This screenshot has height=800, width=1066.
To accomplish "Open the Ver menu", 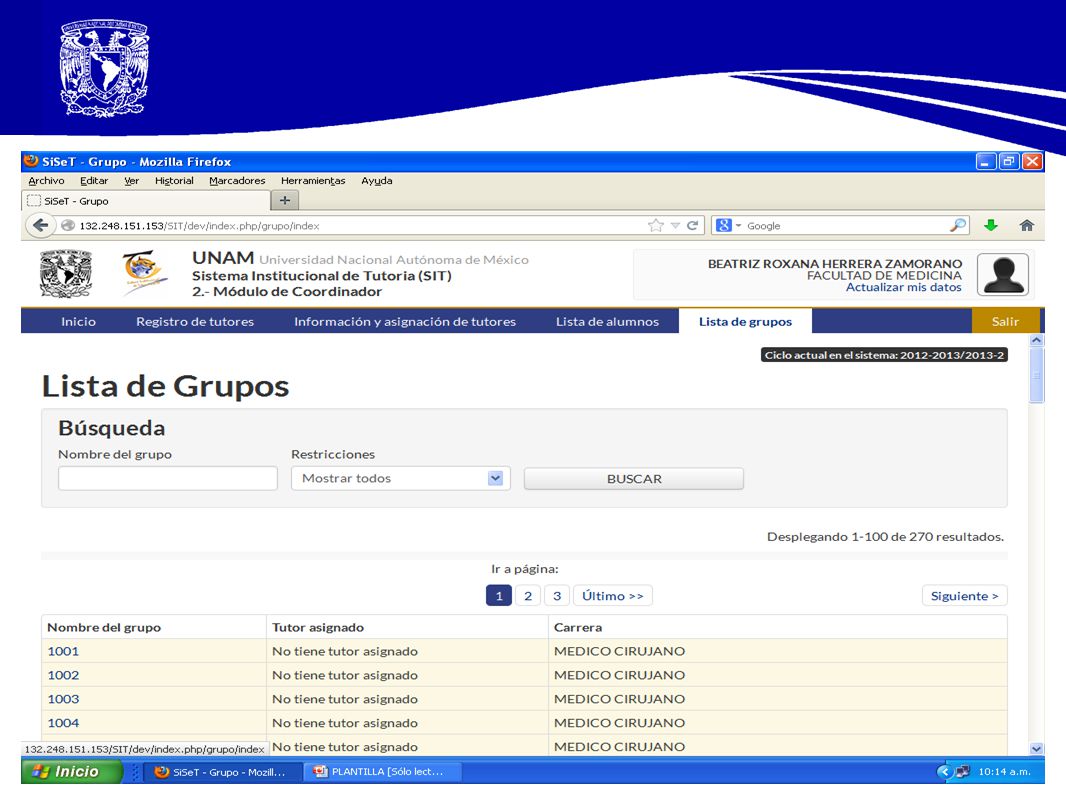I will point(131,181).
